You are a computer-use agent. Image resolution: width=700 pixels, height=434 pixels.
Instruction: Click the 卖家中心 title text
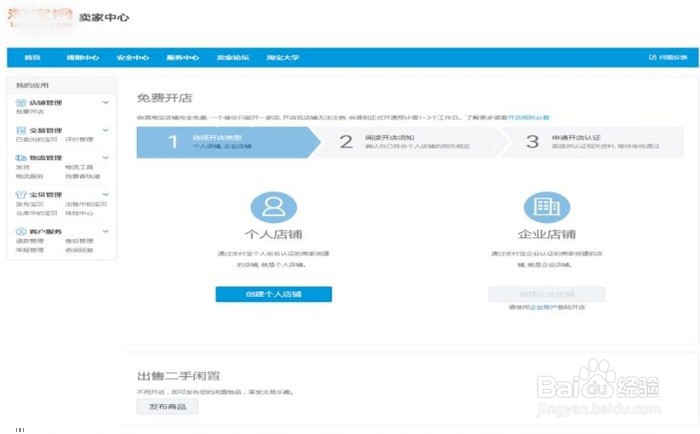pyautogui.click(x=104, y=17)
